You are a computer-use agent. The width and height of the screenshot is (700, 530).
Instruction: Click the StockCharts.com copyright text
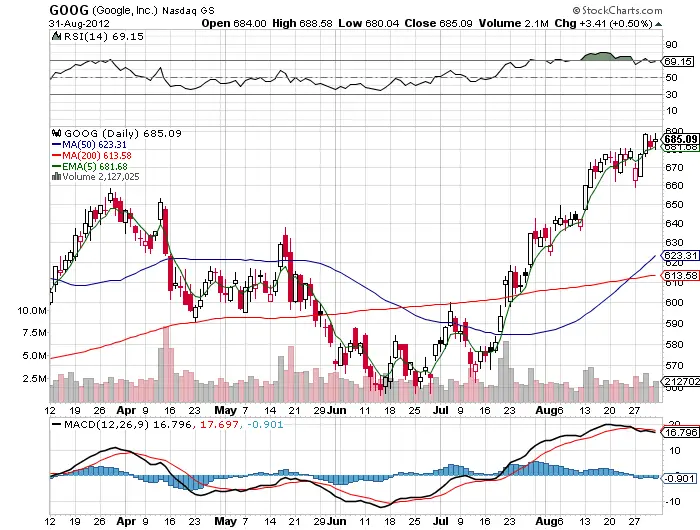[618, 10]
